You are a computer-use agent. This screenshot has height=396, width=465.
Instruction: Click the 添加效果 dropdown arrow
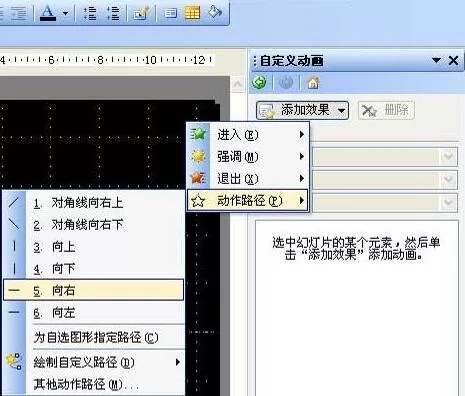pyautogui.click(x=341, y=110)
